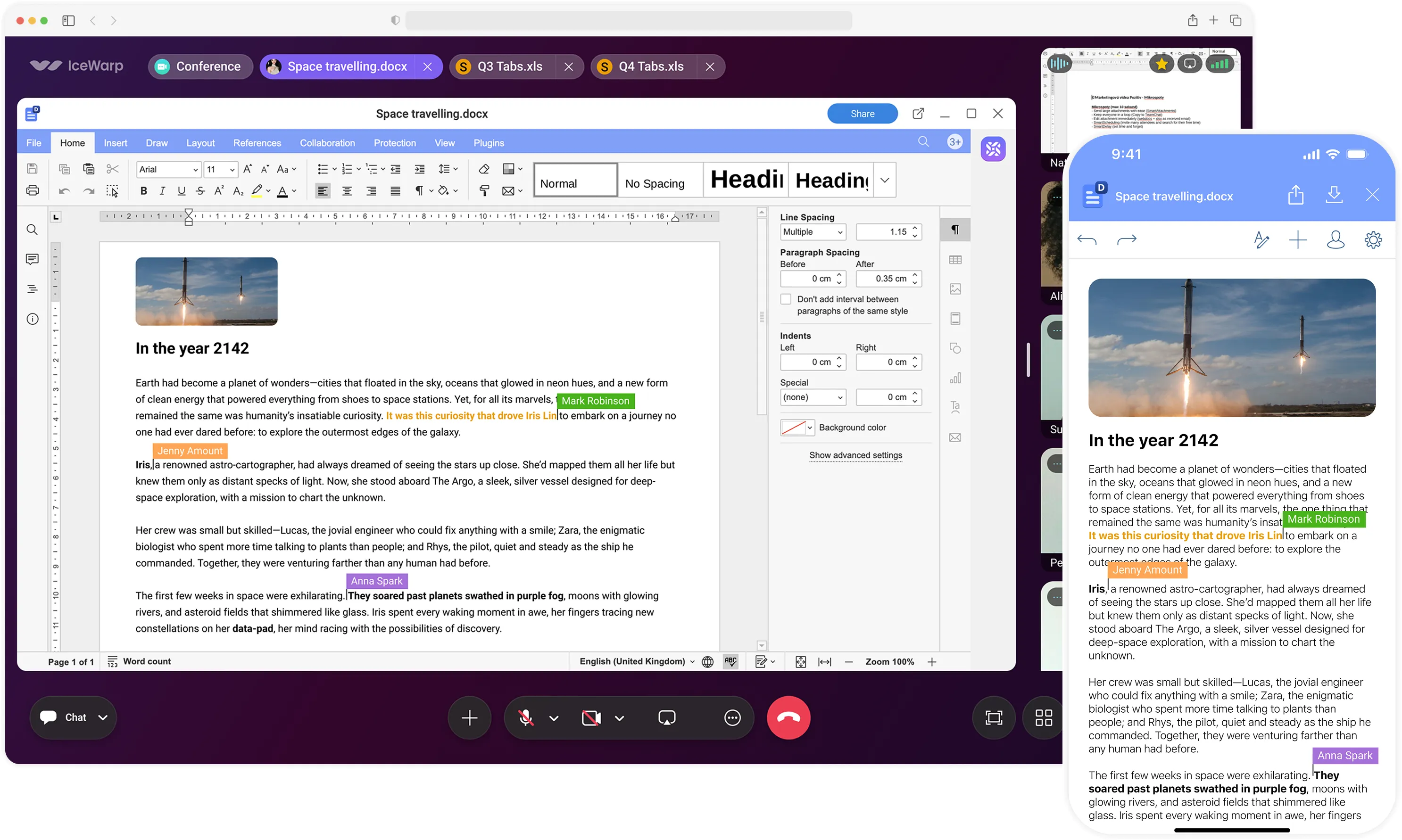Open the comments icon in left sidebar
Image resolution: width=1402 pixels, height=840 pixels.
32,259
